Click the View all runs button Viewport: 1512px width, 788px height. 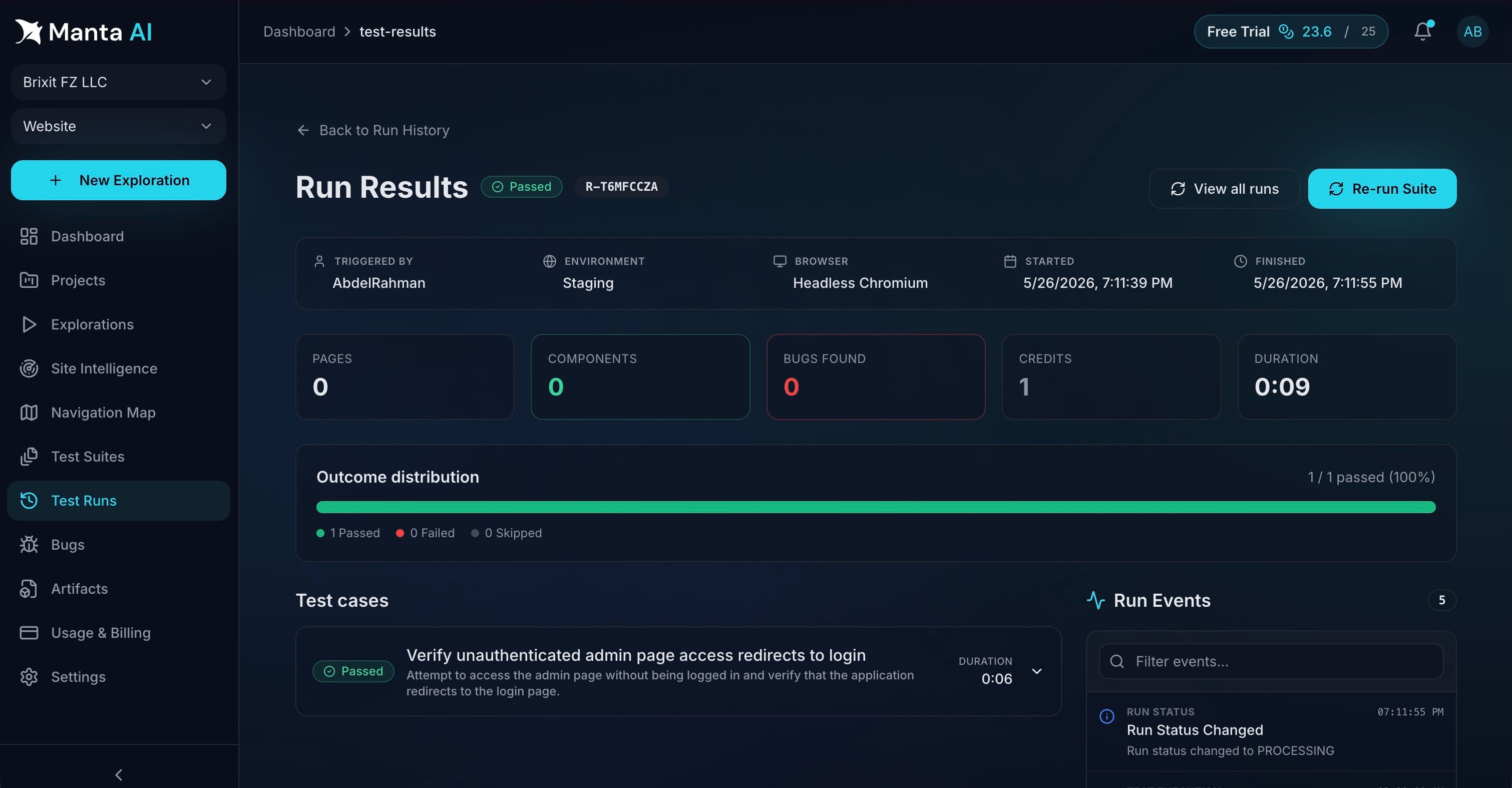pos(1225,188)
